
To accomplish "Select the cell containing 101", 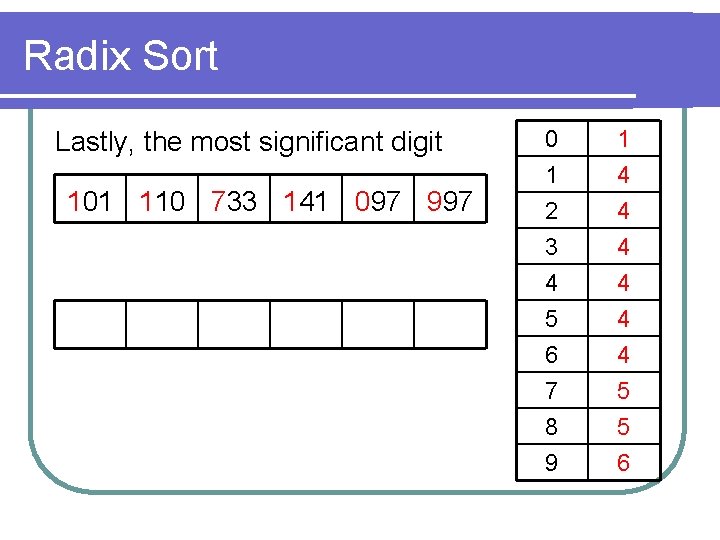I will pos(90,199).
